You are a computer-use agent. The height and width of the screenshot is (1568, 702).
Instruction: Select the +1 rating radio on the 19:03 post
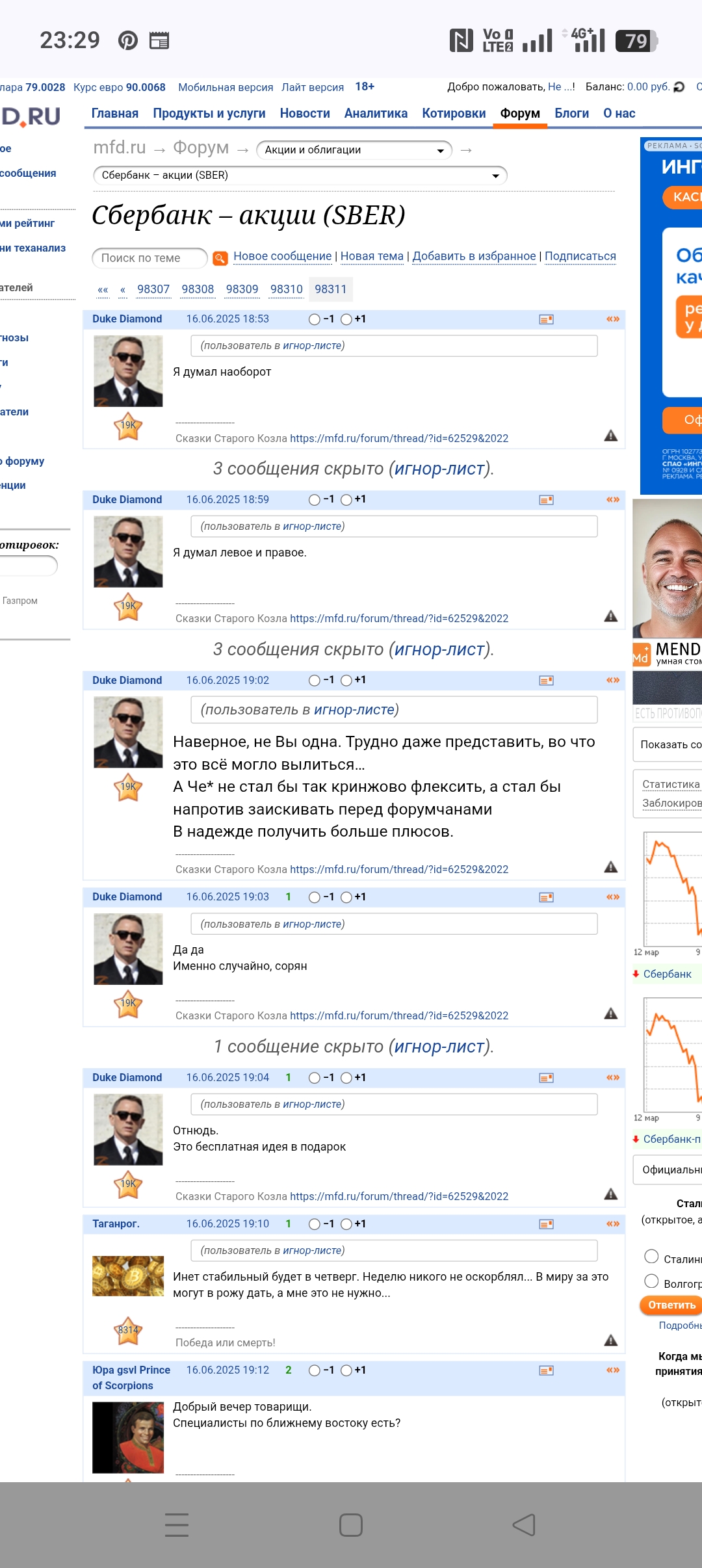pyautogui.click(x=346, y=897)
